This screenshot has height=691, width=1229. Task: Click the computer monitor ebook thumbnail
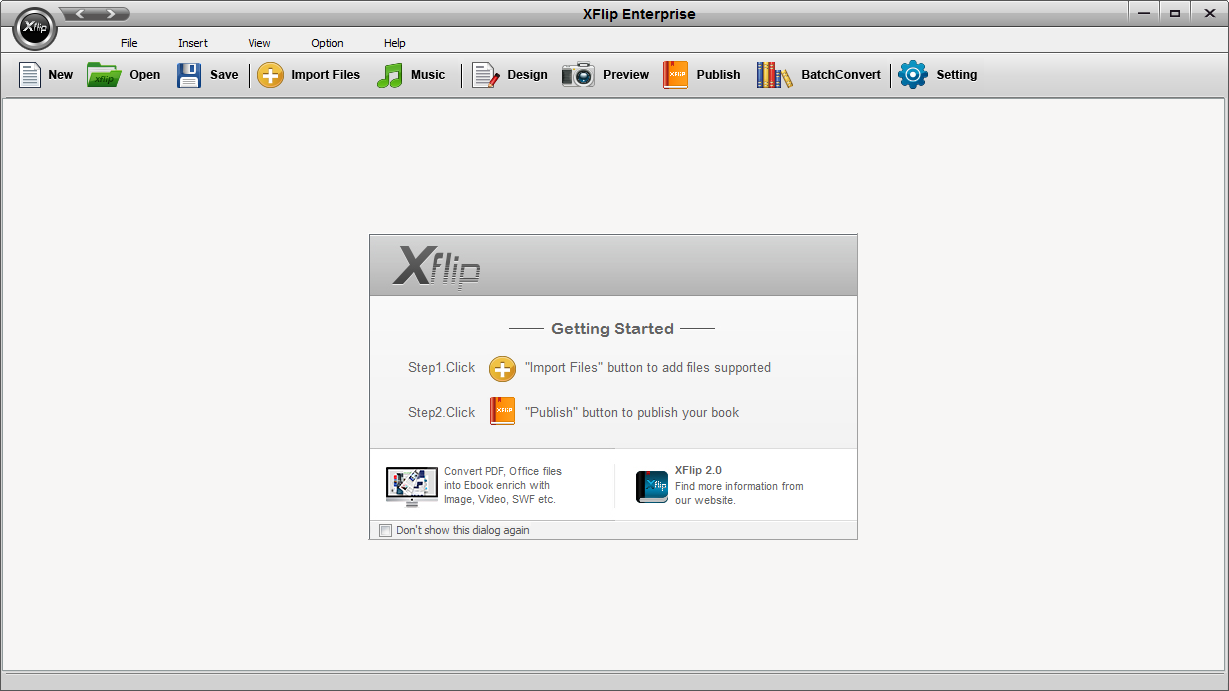click(x=412, y=486)
